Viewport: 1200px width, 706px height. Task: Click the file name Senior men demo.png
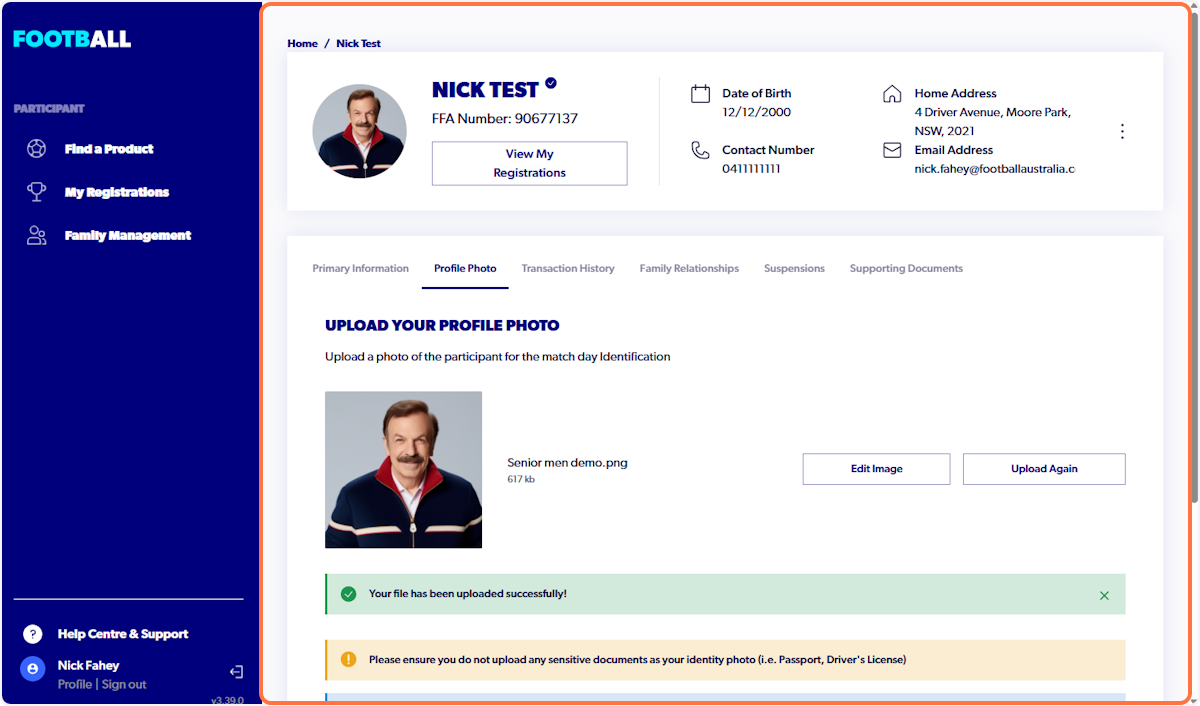[567, 463]
